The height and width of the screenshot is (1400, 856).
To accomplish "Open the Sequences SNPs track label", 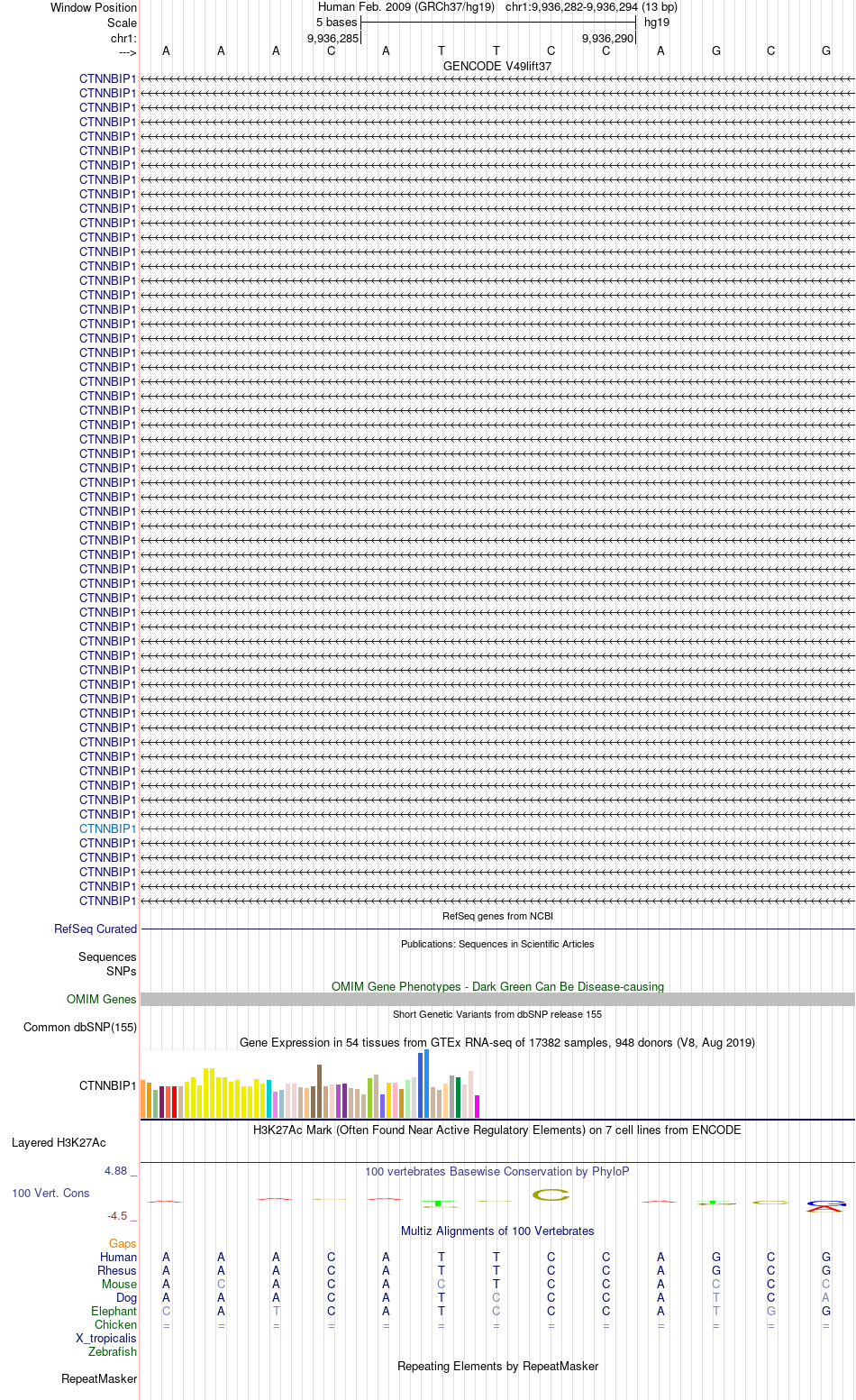I will click(x=107, y=964).
